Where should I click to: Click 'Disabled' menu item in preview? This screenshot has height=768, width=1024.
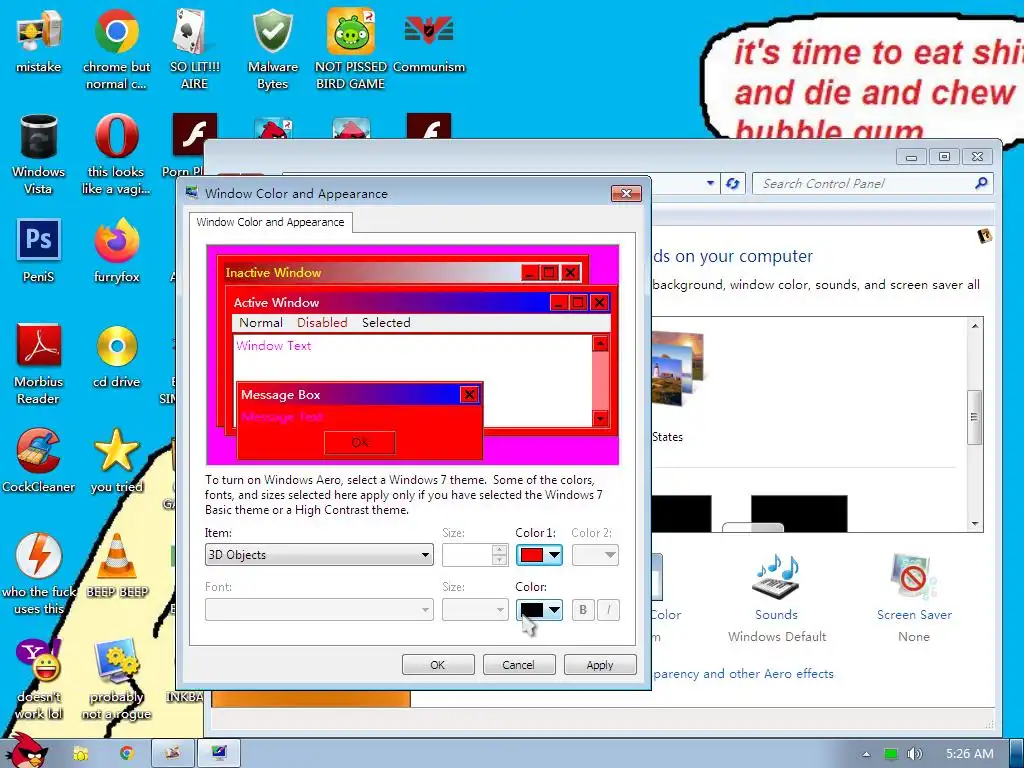[x=322, y=323]
